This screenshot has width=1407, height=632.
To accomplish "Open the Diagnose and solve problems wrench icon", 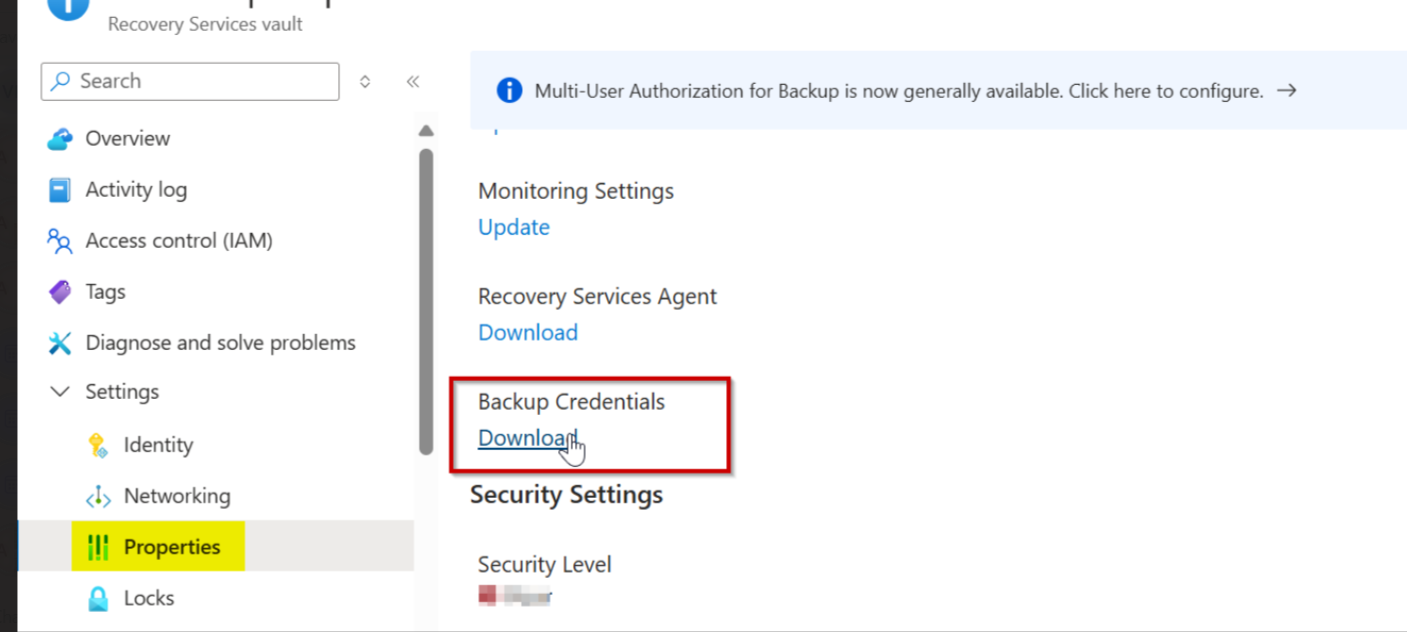I will 60,343.
